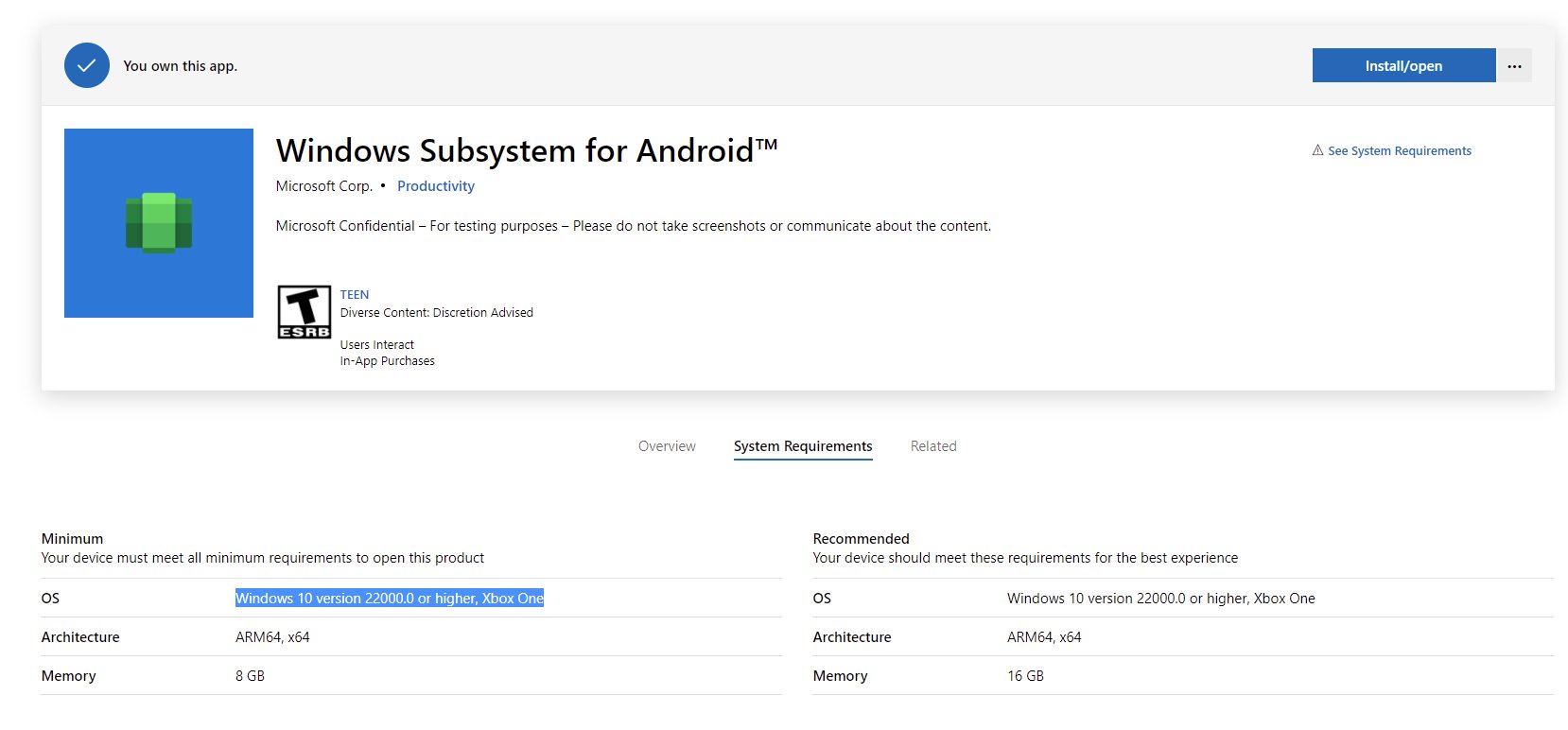Click the highlighted Minimum OS version text
This screenshot has width=1568, height=730.
pos(390,599)
